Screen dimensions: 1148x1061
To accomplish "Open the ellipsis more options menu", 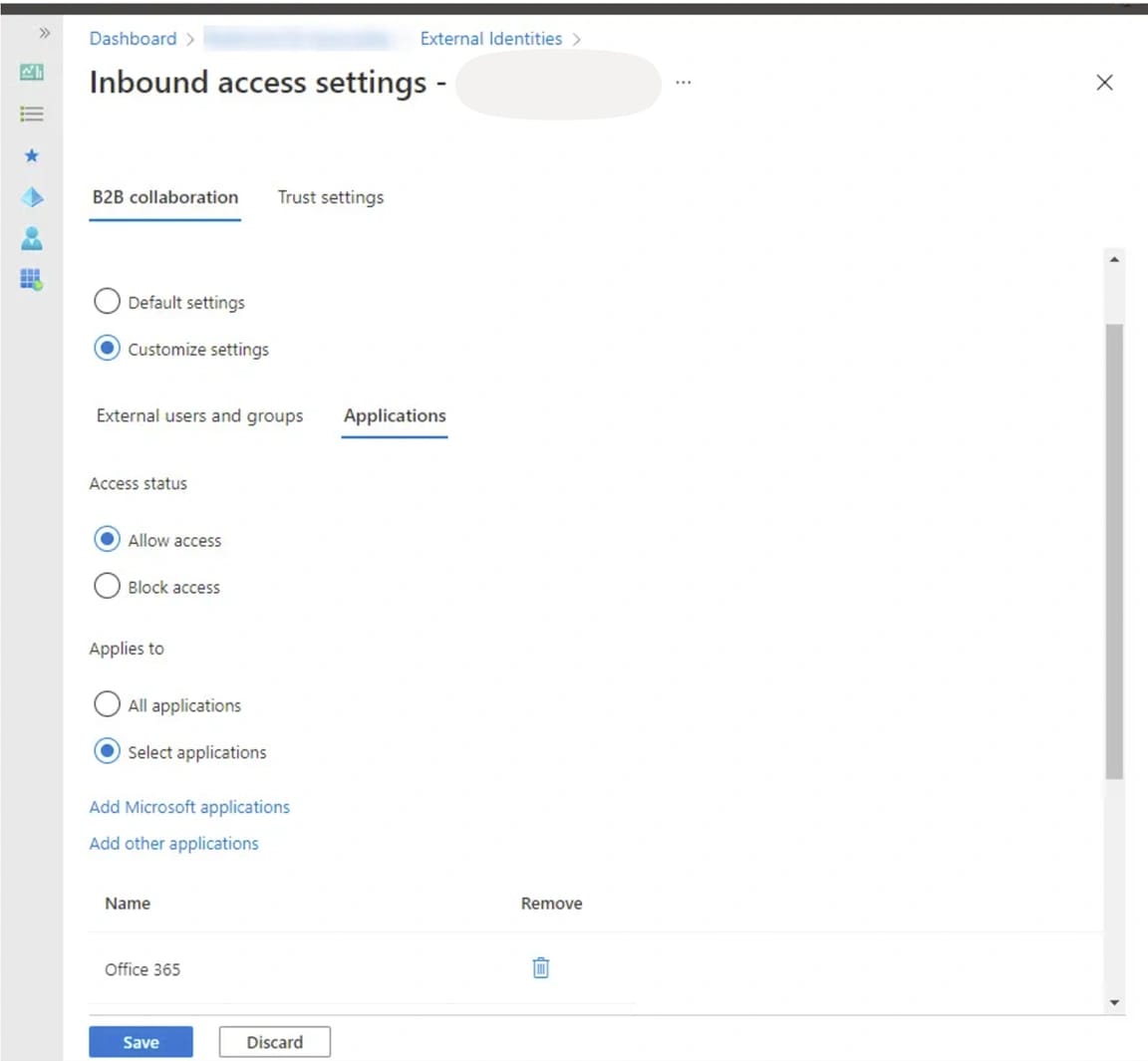I will point(683,83).
